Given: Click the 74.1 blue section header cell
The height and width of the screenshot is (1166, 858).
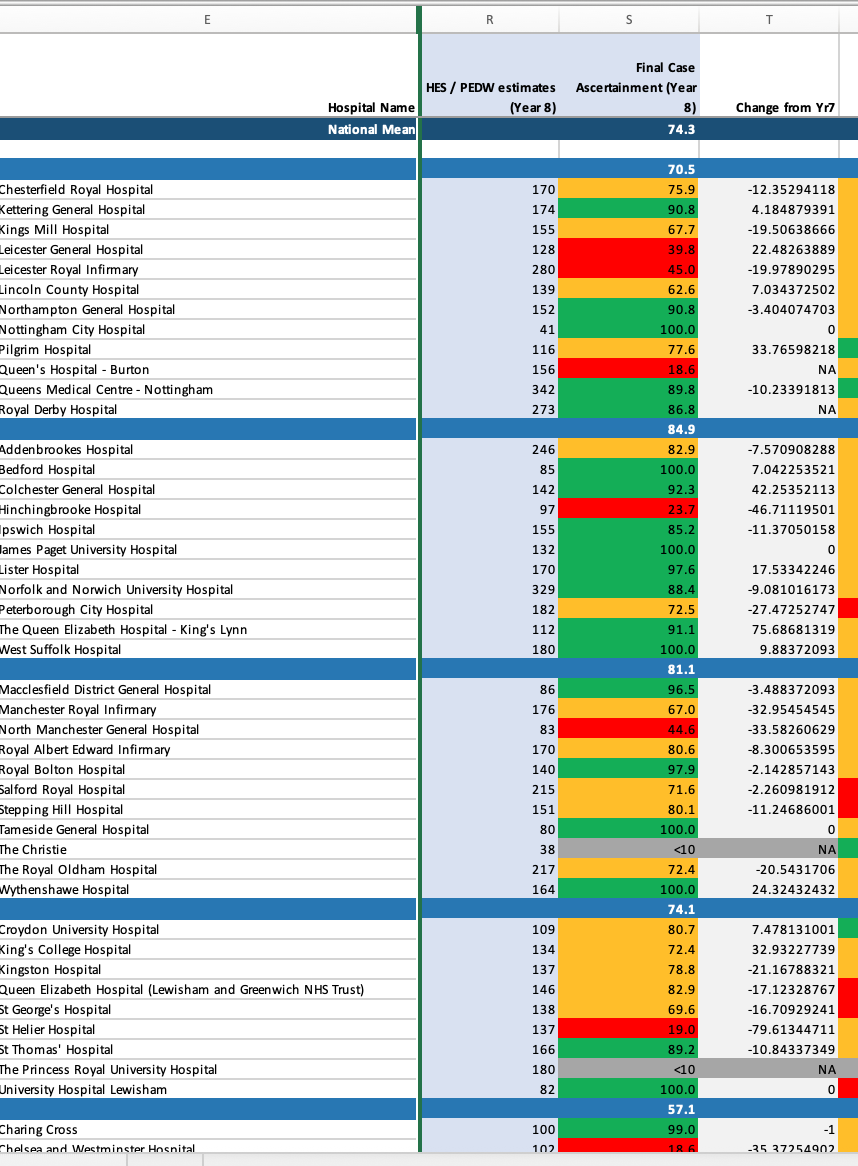Looking at the screenshot, I should click(x=628, y=908).
